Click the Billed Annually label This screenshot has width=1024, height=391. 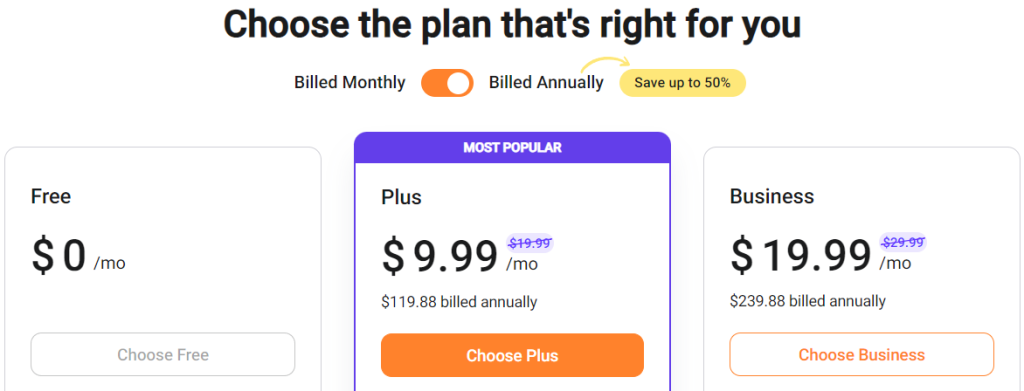(546, 83)
